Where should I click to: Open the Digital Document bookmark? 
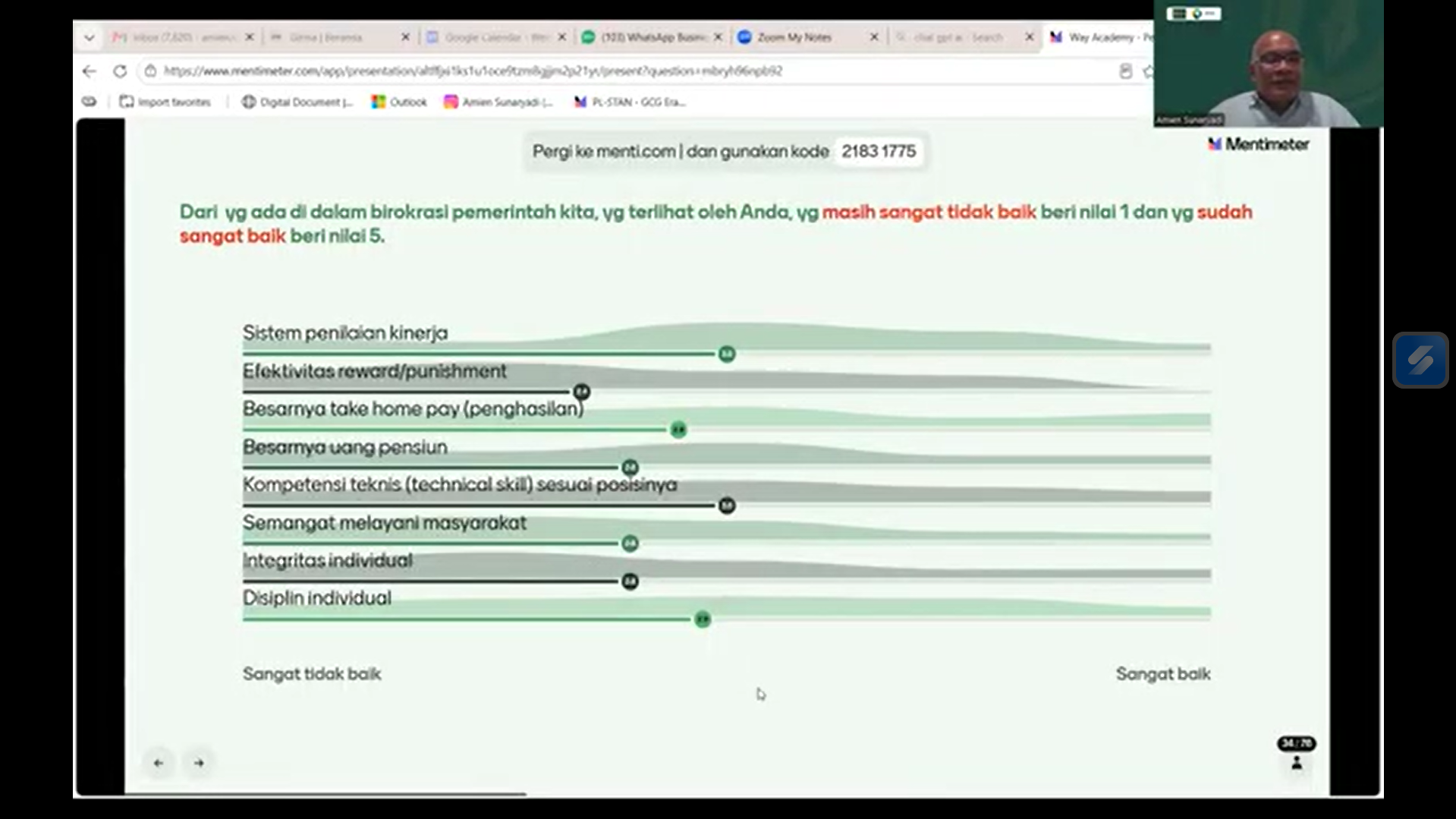pyautogui.click(x=297, y=102)
